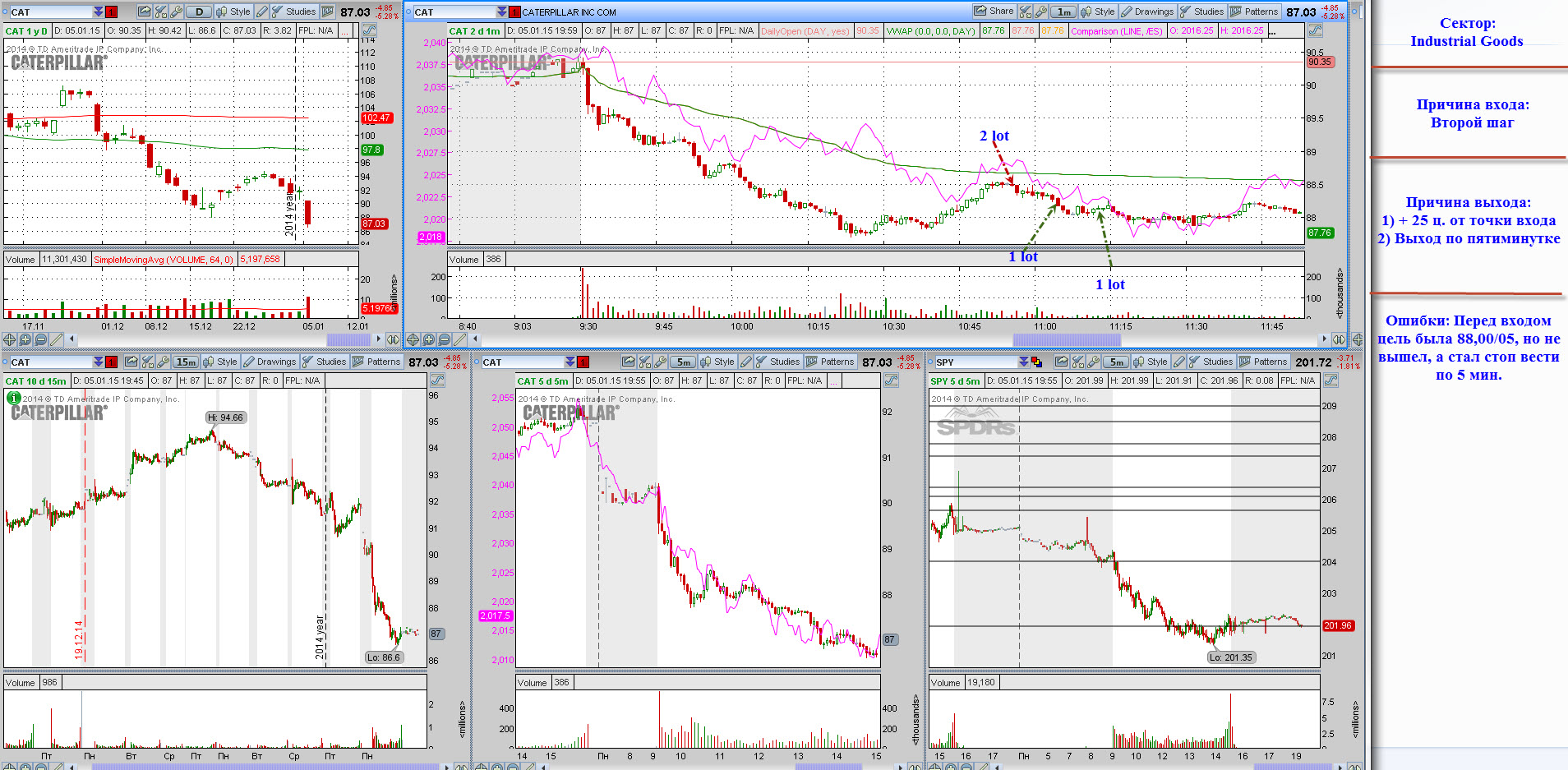Click the Share button on the 1m CAT chart
This screenshot has width=1568, height=770.
[994, 12]
